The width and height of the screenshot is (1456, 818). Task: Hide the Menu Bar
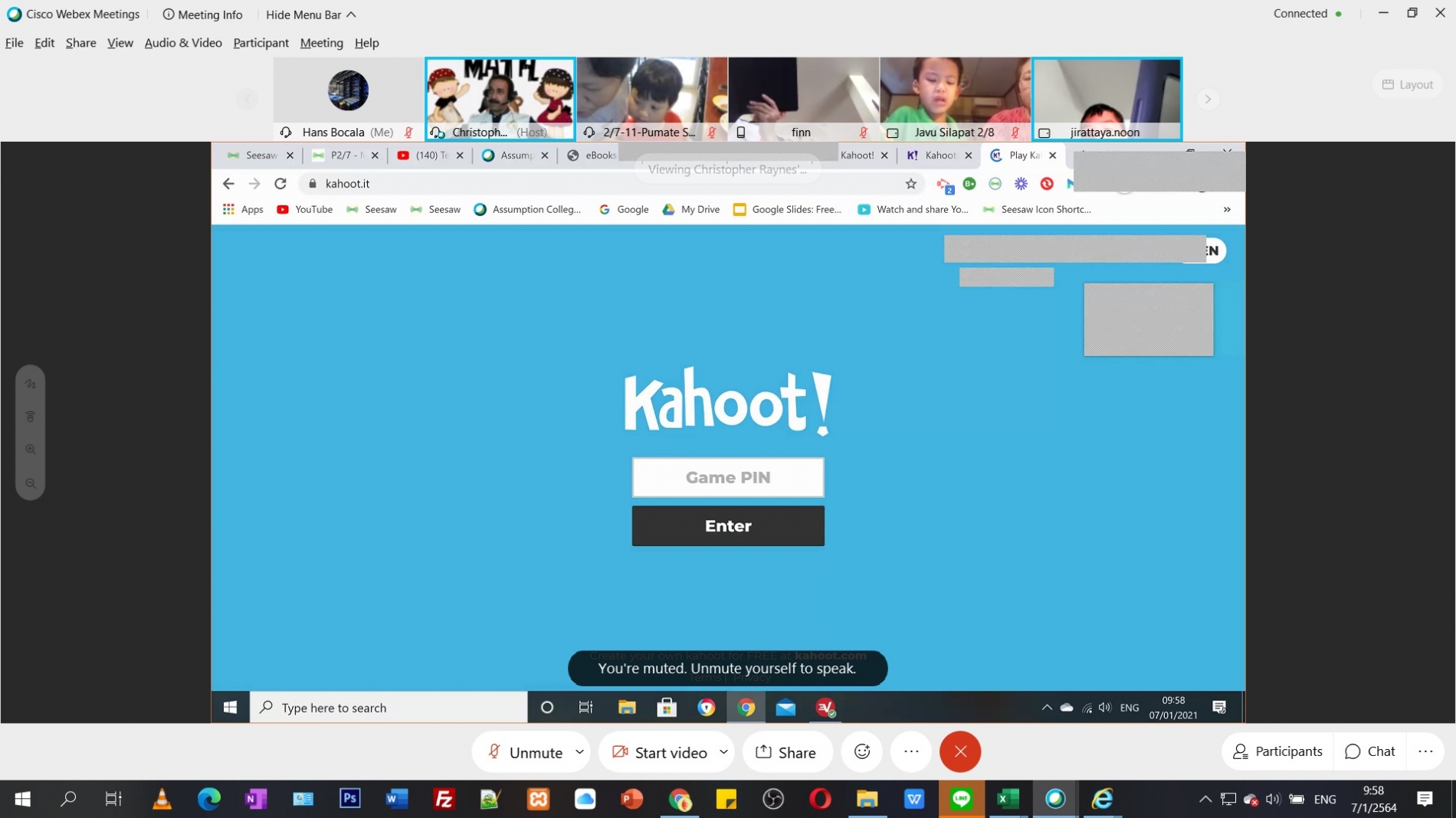[310, 15]
